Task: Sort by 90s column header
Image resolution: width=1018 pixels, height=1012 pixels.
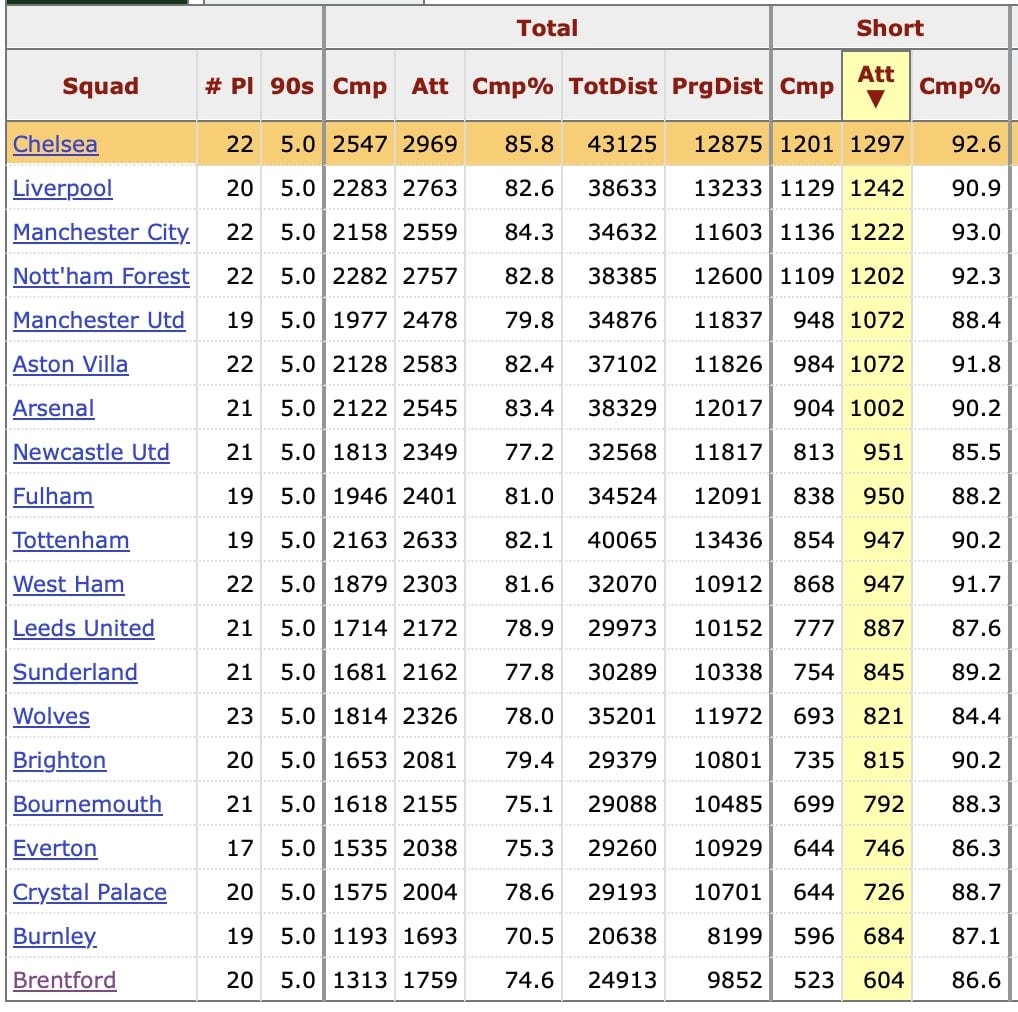Action: click(x=292, y=86)
